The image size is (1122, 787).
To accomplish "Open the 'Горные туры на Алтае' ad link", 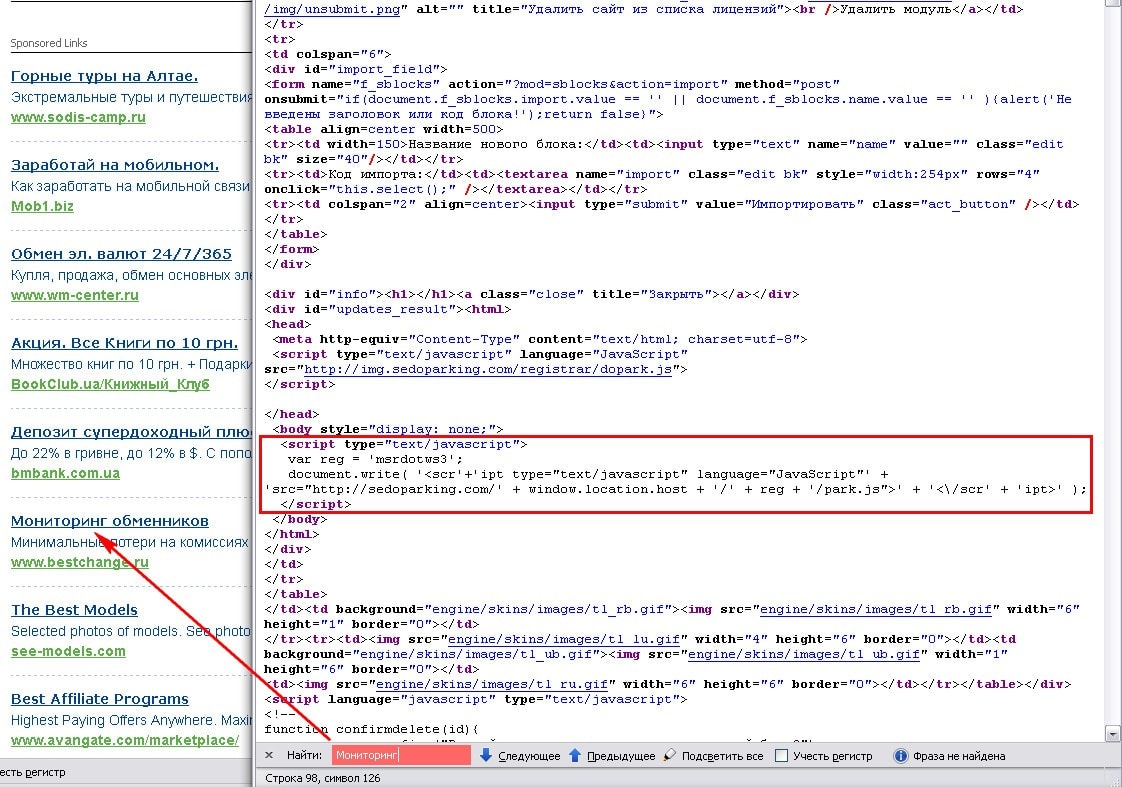I will tap(104, 76).
